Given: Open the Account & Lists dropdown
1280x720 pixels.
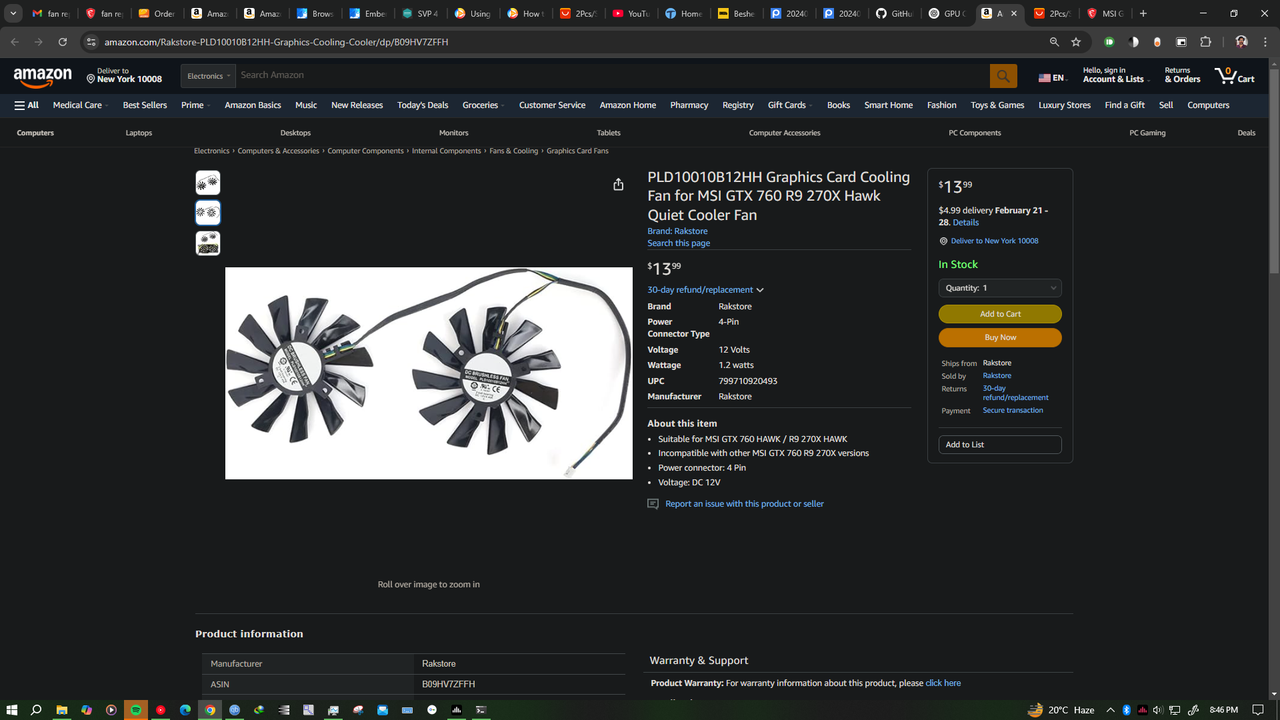Looking at the screenshot, I should click(x=1114, y=75).
